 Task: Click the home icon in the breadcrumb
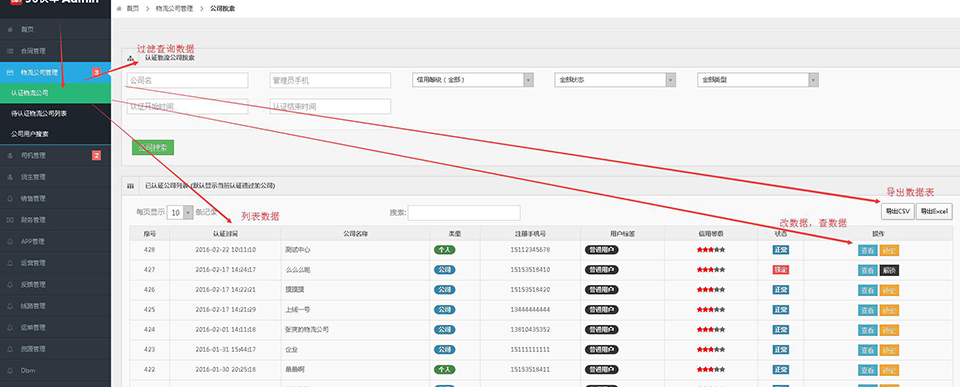click(x=119, y=9)
